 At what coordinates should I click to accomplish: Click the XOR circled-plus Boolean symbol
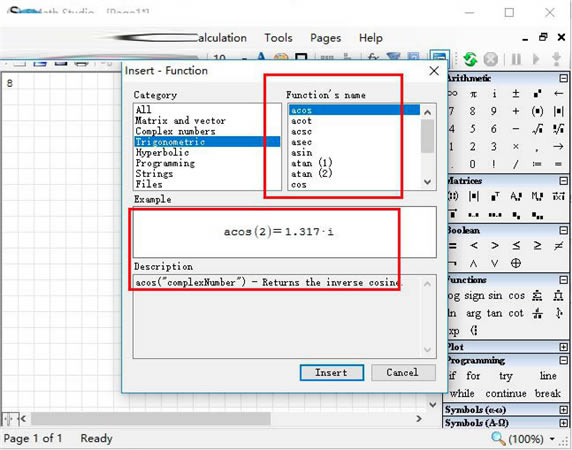515,263
